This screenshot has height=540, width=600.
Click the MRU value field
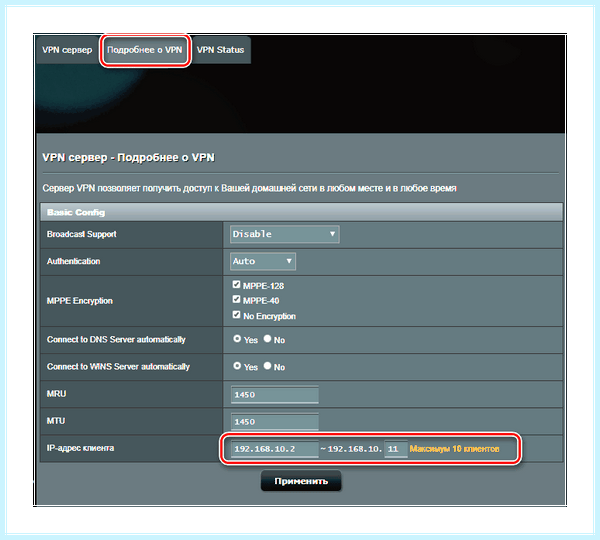(x=275, y=395)
